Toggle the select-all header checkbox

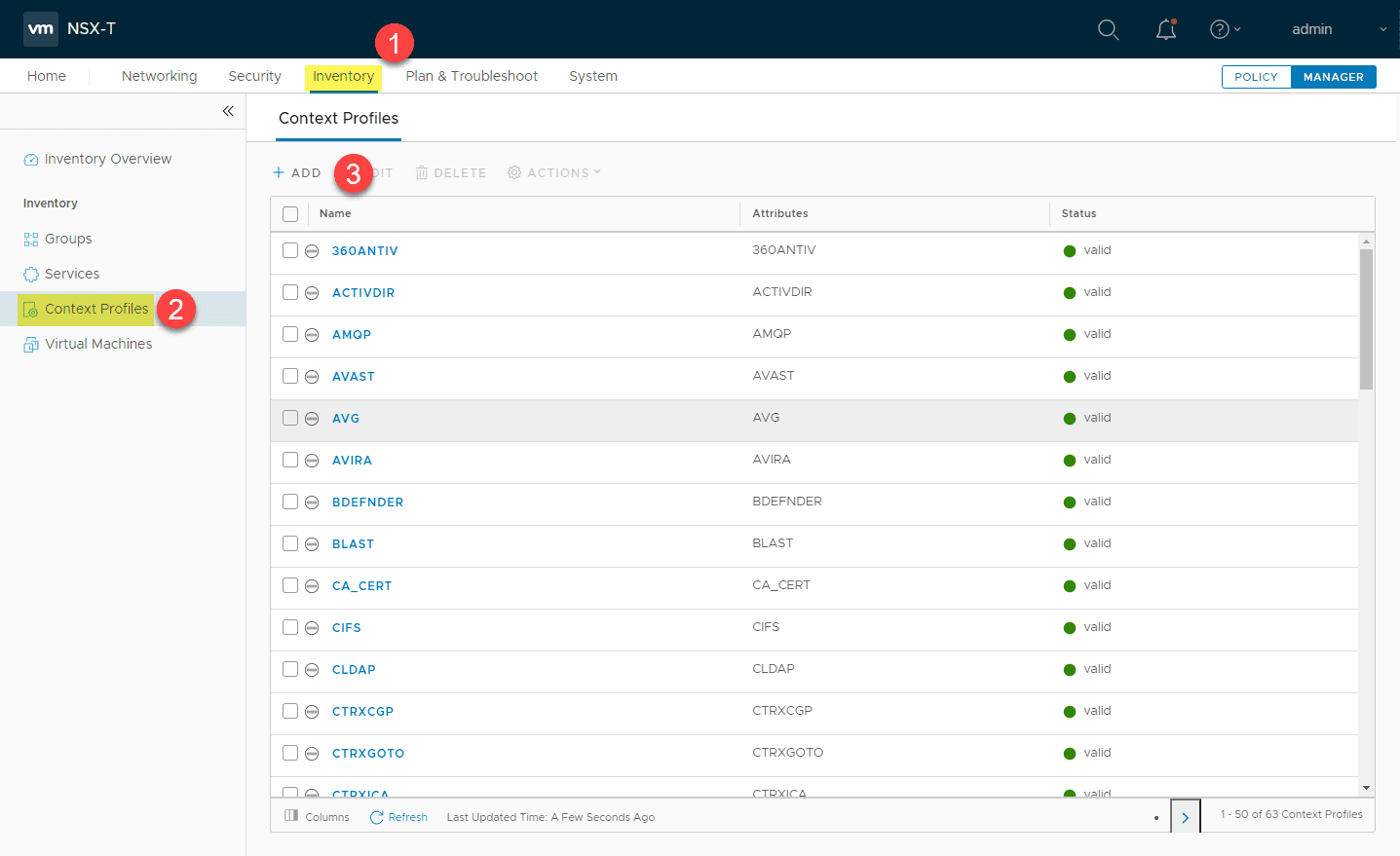290,214
